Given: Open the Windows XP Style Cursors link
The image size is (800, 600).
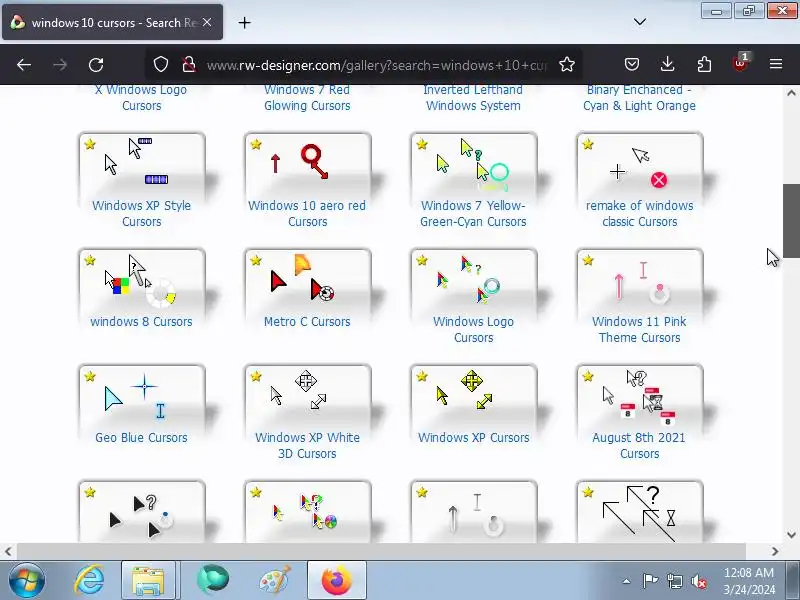Looking at the screenshot, I should [141, 213].
